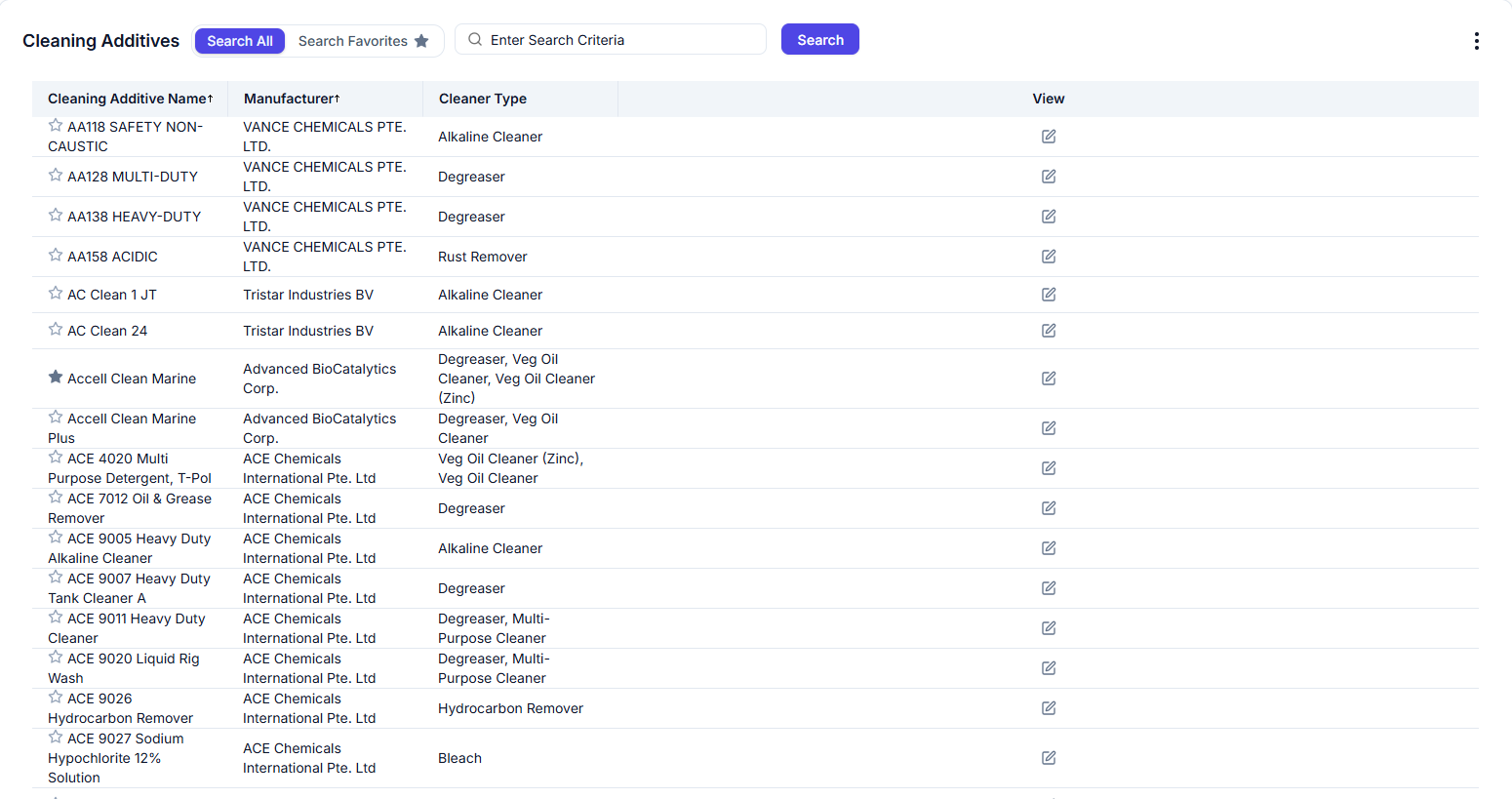The image size is (1512, 799).
Task: Open edit view for ACE 4020 Multi Purpose Detergent
Action: (1049, 468)
